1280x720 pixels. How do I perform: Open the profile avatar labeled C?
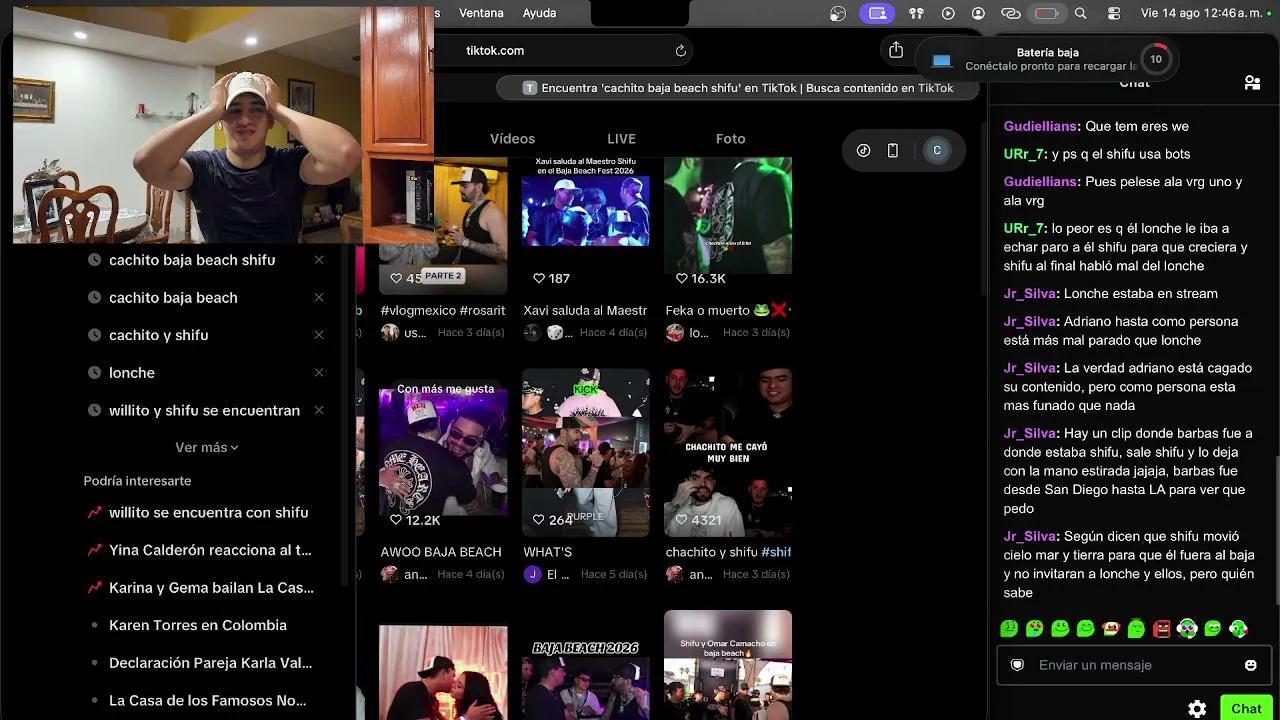937,150
